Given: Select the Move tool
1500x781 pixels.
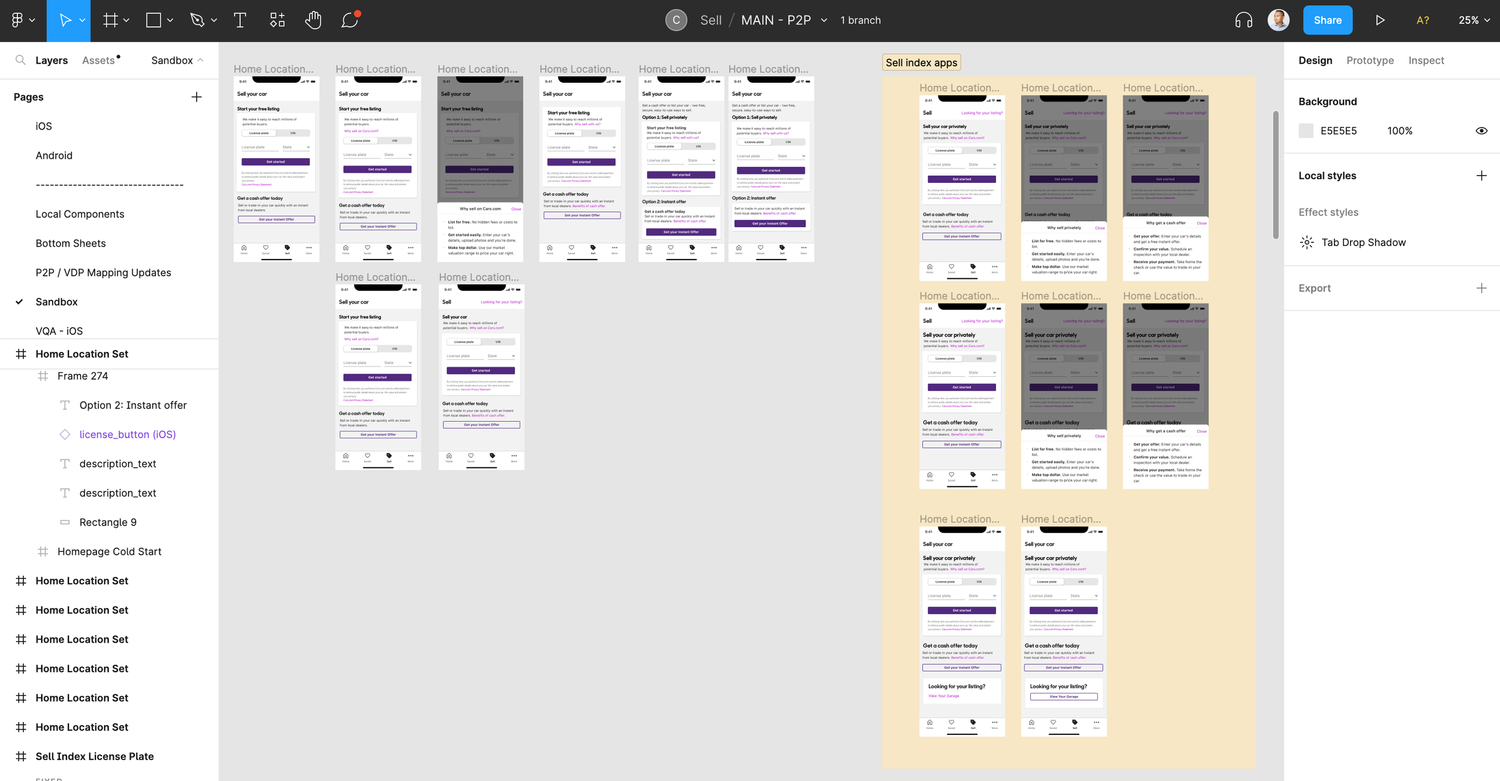Looking at the screenshot, I should pos(65,20).
